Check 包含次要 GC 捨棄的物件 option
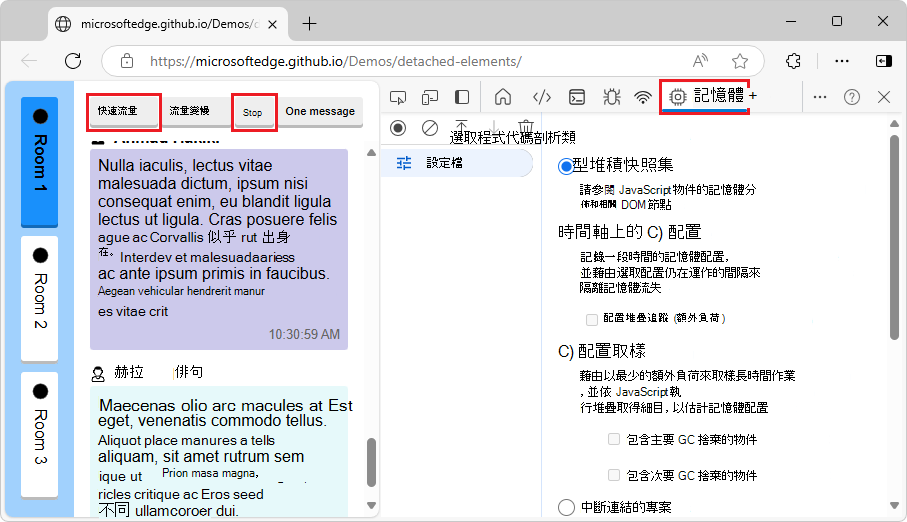 [x=614, y=475]
